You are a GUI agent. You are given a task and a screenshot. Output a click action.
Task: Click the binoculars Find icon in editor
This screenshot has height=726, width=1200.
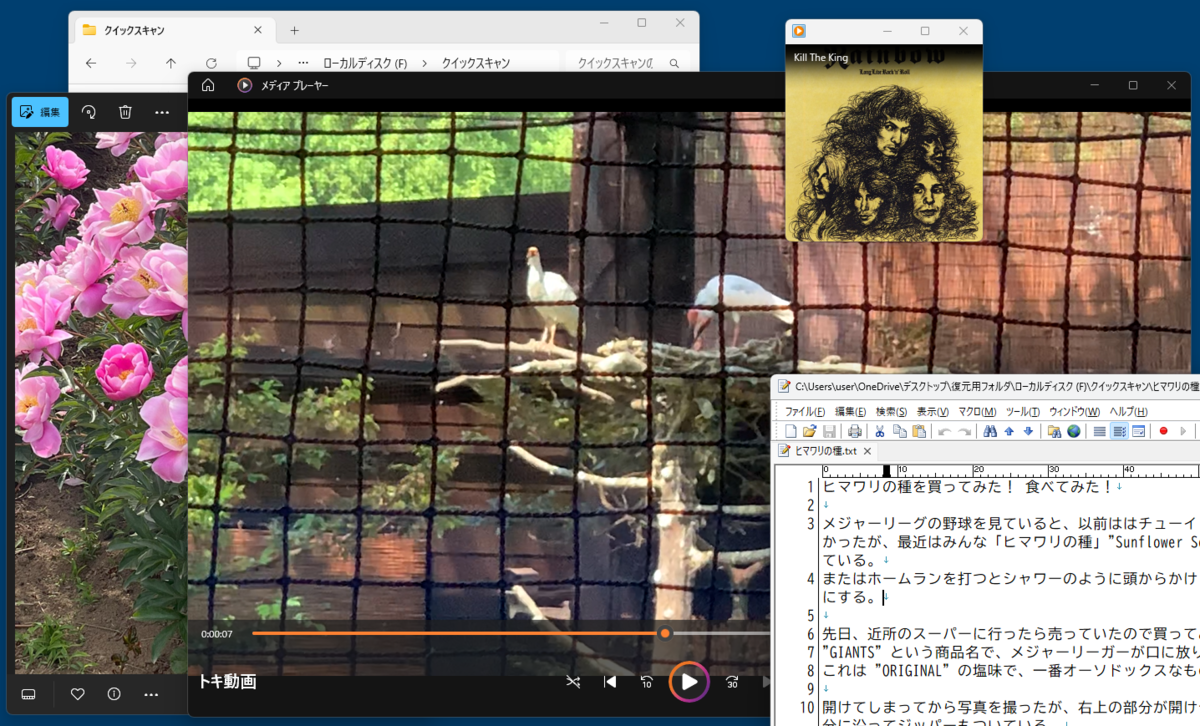[x=990, y=431]
